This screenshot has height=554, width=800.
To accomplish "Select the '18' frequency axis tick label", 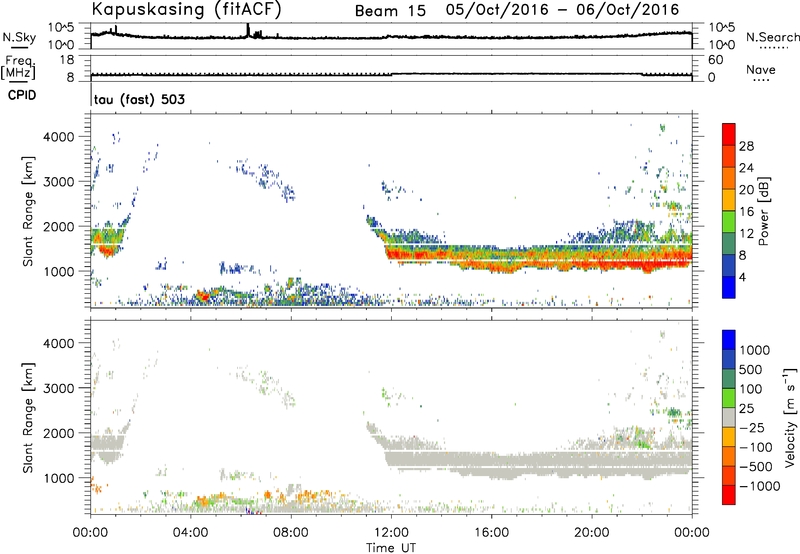I will tap(67, 60).
